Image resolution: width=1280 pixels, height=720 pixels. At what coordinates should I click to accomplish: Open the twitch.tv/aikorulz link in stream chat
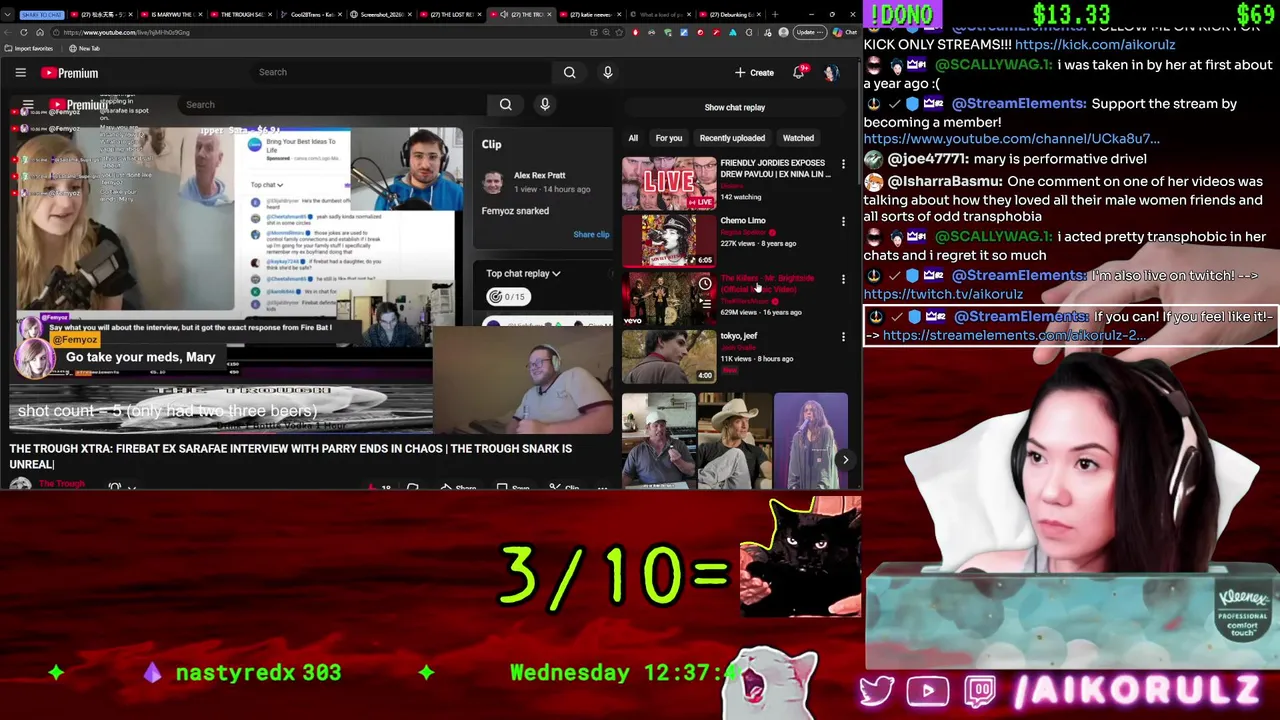point(943,294)
